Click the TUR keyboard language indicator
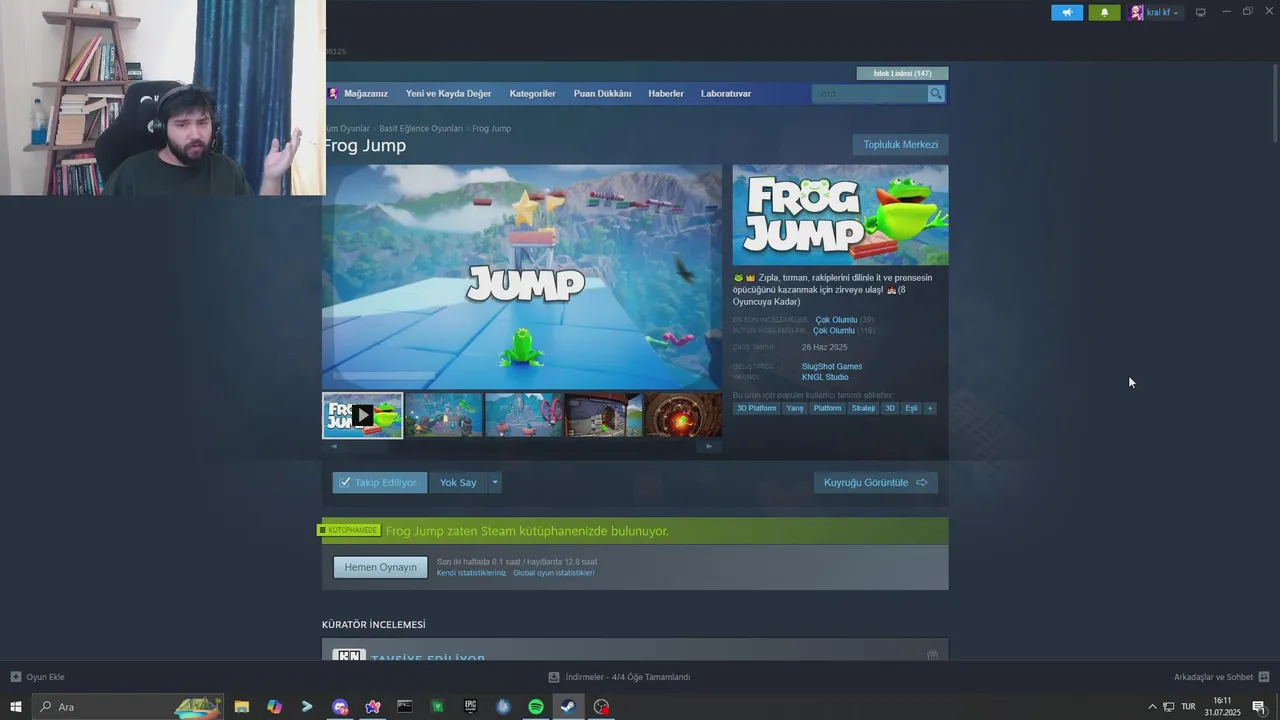 [x=1188, y=707]
